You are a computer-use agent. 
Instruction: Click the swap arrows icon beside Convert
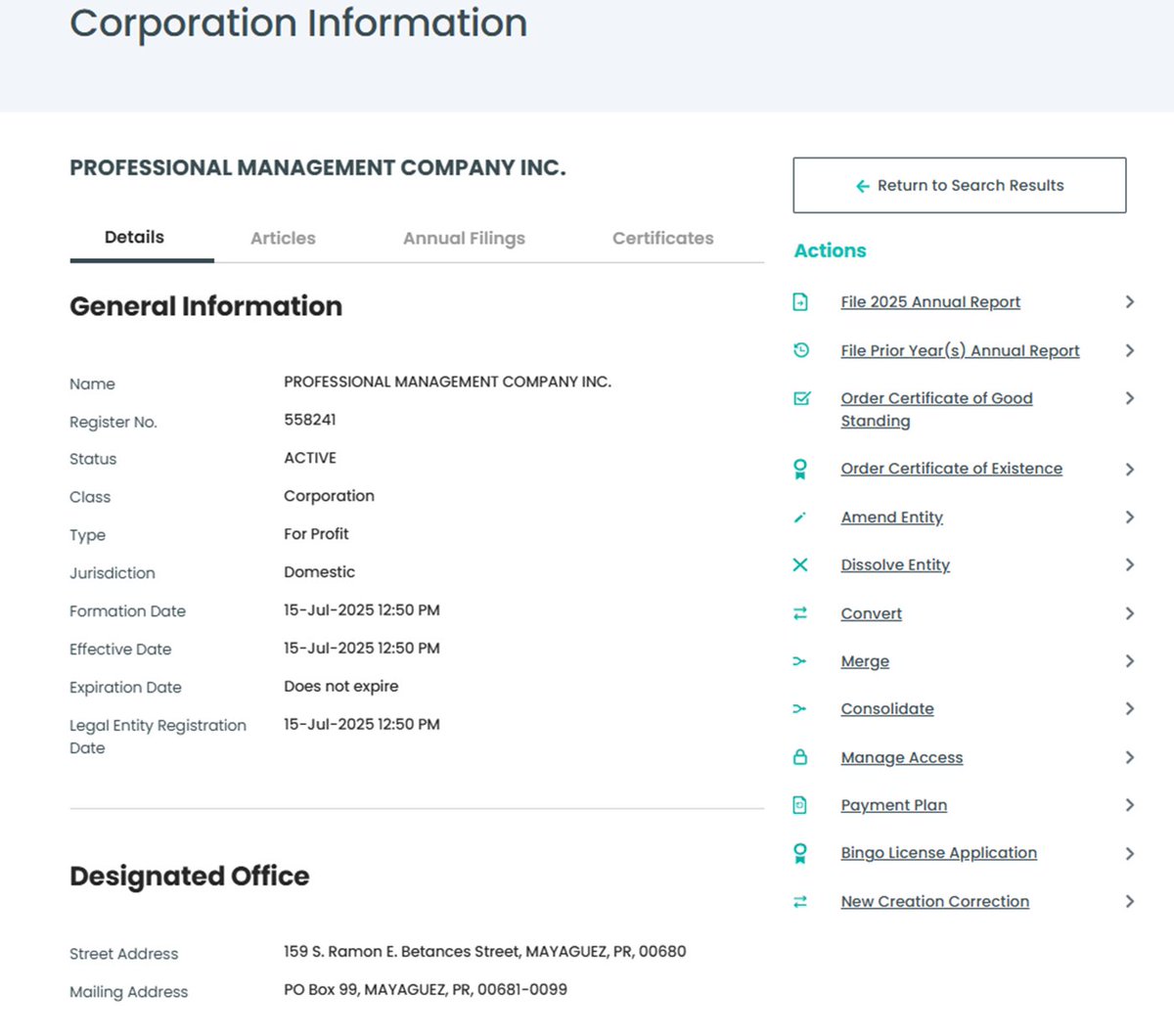click(800, 613)
